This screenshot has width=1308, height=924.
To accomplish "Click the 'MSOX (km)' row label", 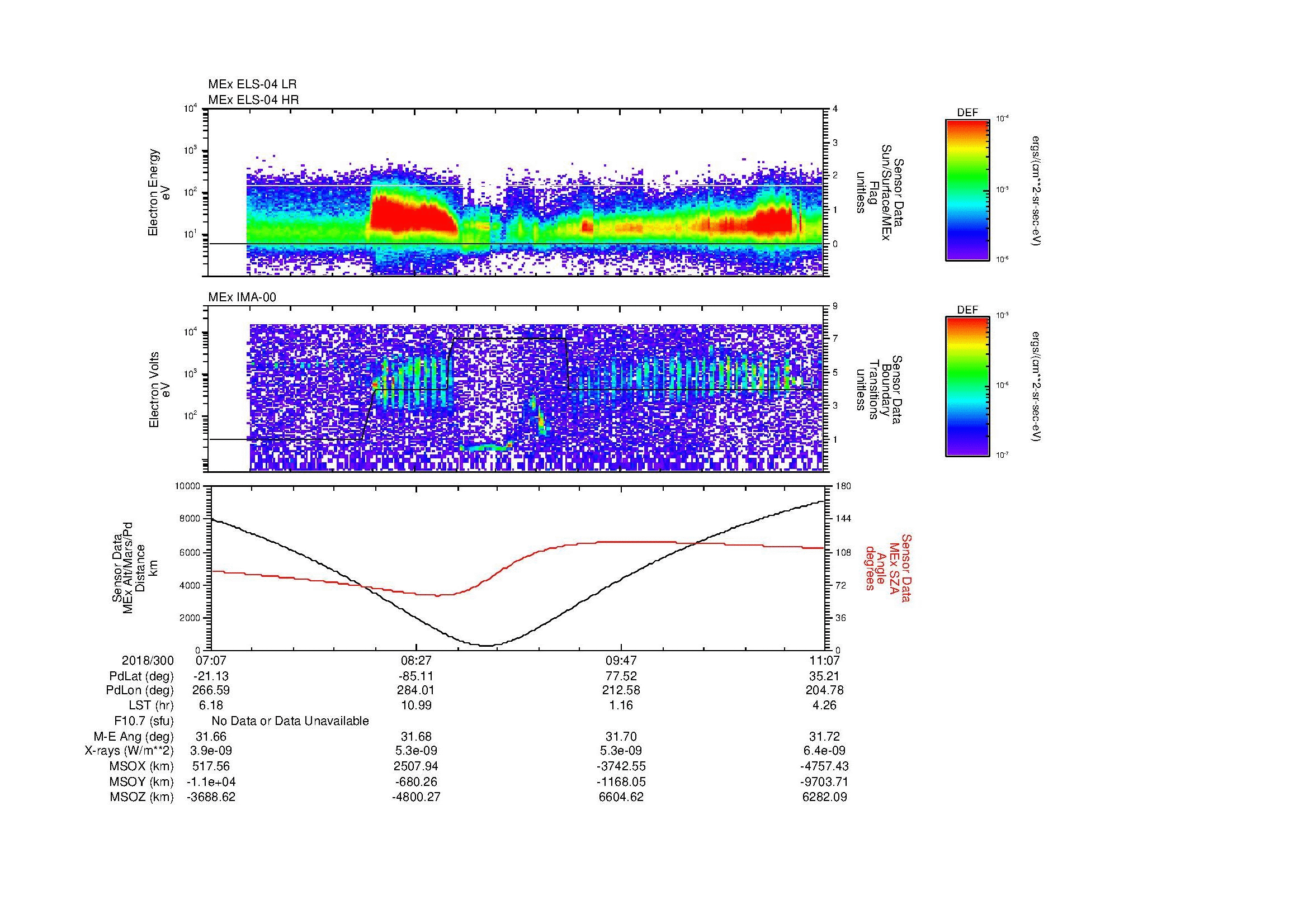I will (x=141, y=766).
